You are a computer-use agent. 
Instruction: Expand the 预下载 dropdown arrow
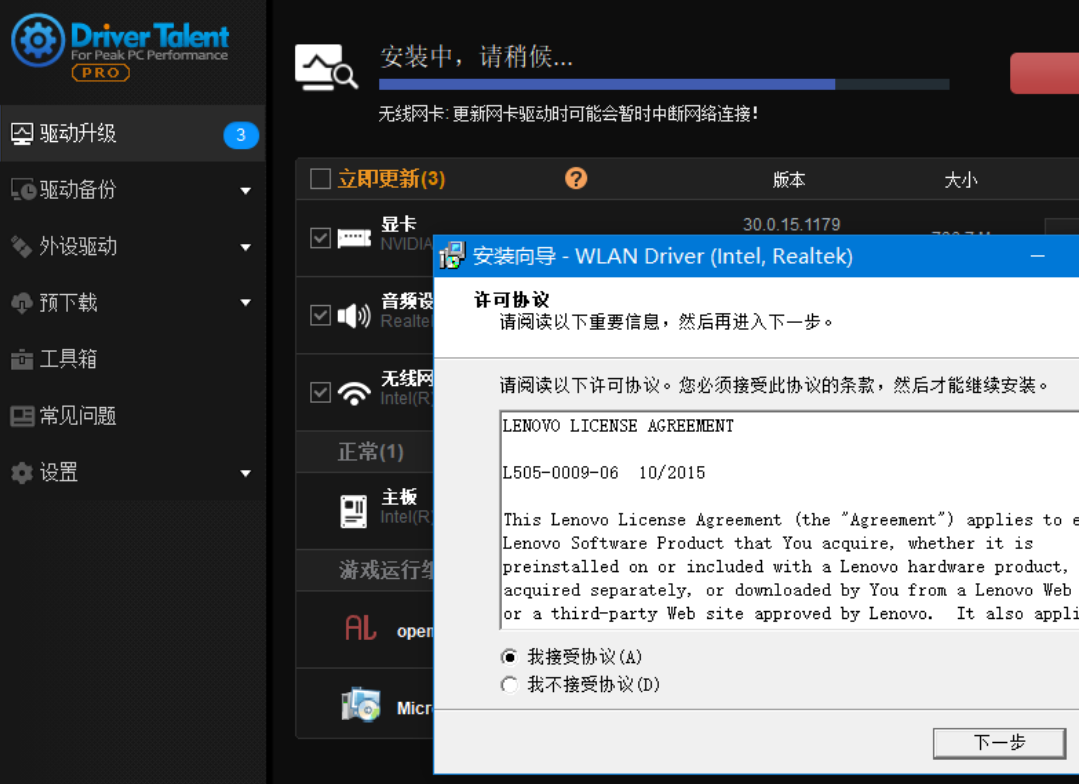point(246,303)
